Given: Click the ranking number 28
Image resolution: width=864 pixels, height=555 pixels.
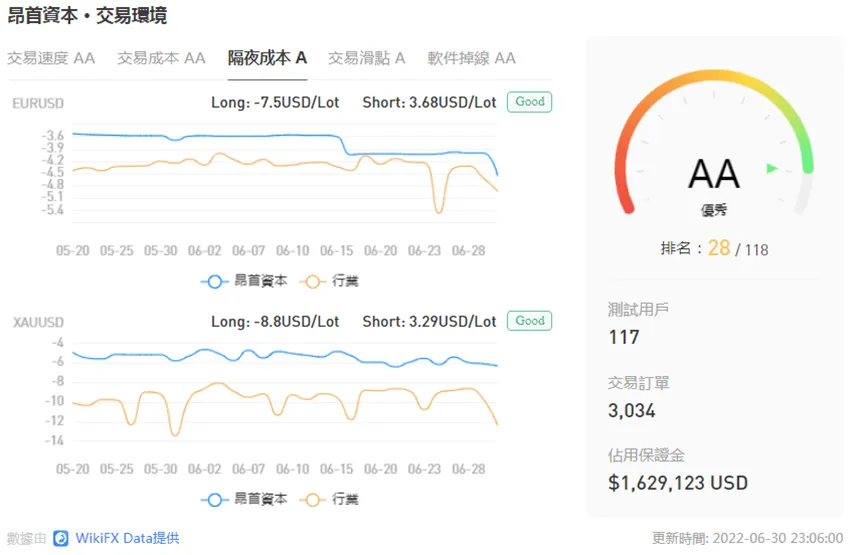Looking at the screenshot, I should pyautogui.click(x=719, y=249).
